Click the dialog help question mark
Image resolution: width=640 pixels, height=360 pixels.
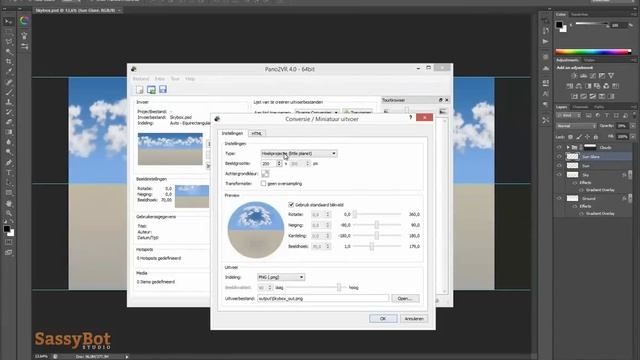[410, 118]
